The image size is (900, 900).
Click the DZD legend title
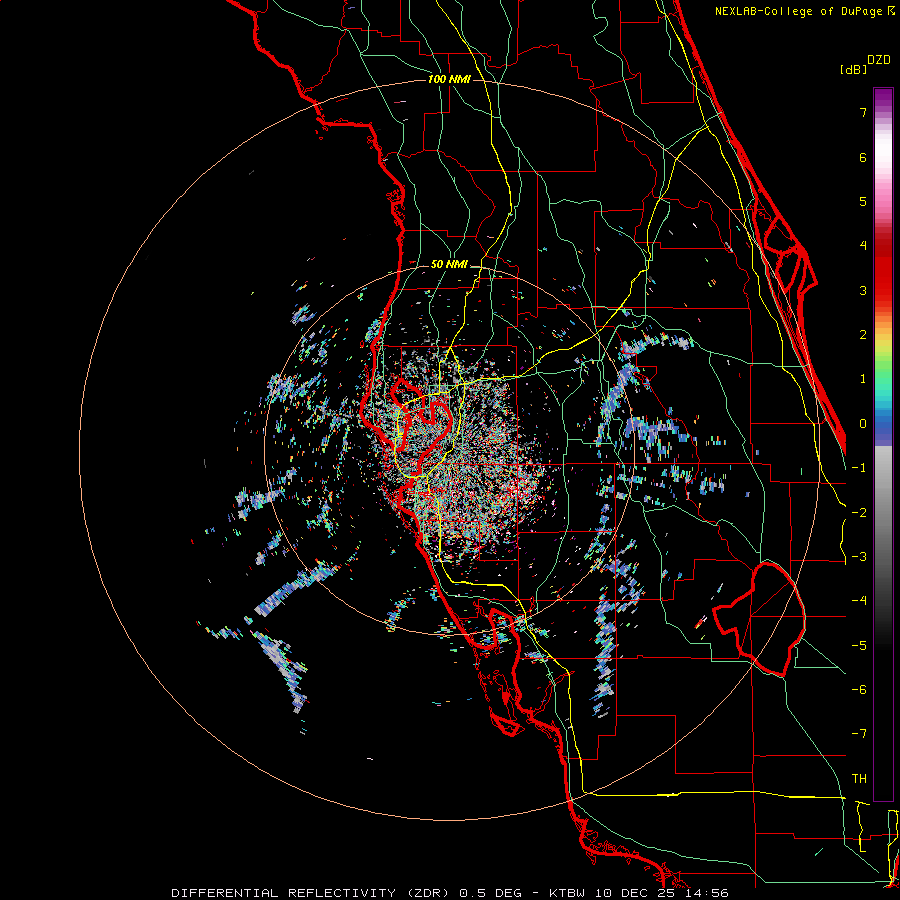[x=879, y=60]
